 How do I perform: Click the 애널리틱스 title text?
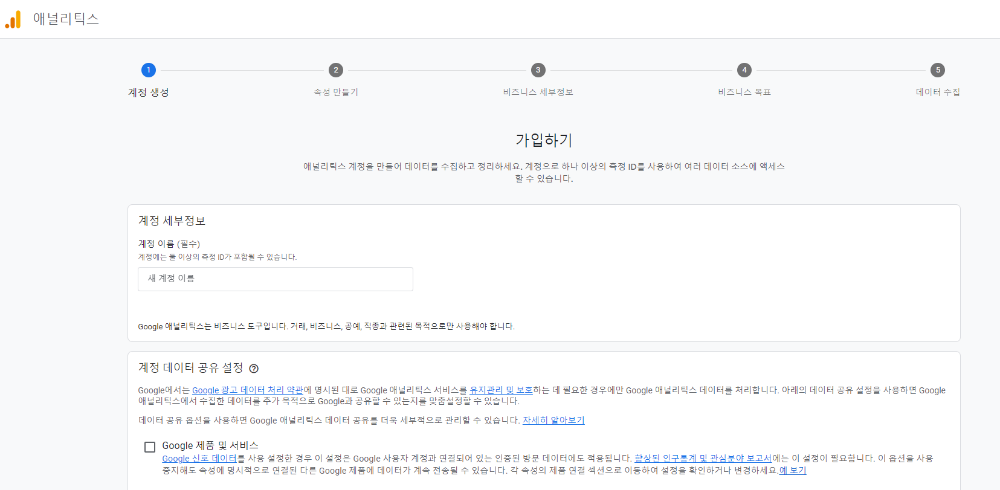coord(66,19)
